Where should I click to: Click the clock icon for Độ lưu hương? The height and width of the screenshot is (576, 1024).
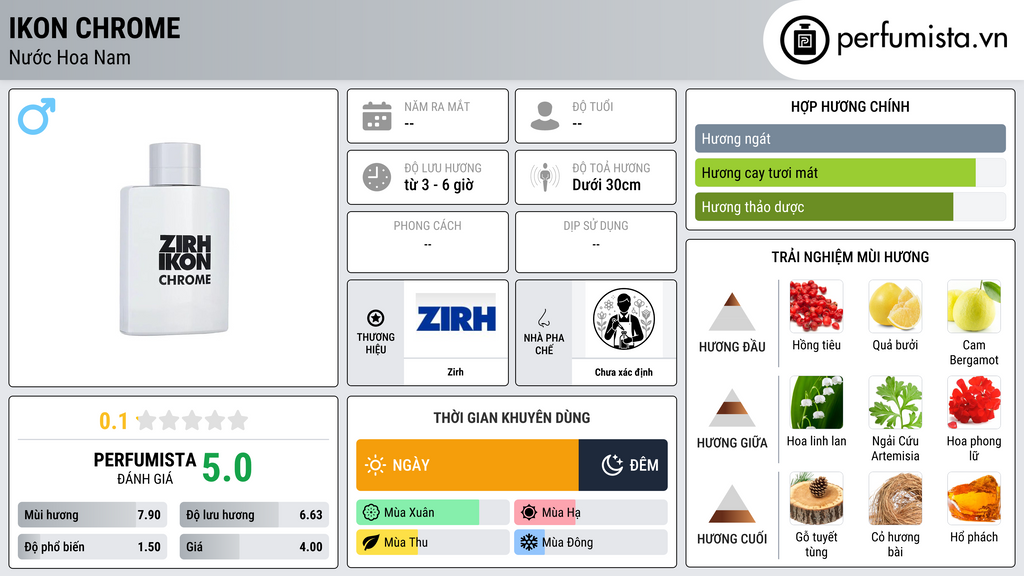click(377, 177)
